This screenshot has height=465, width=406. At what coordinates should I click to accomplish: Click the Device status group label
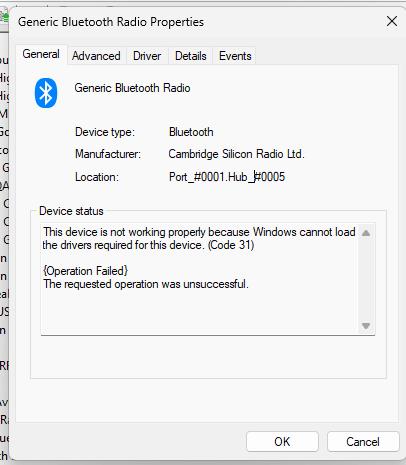pos(71,211)
